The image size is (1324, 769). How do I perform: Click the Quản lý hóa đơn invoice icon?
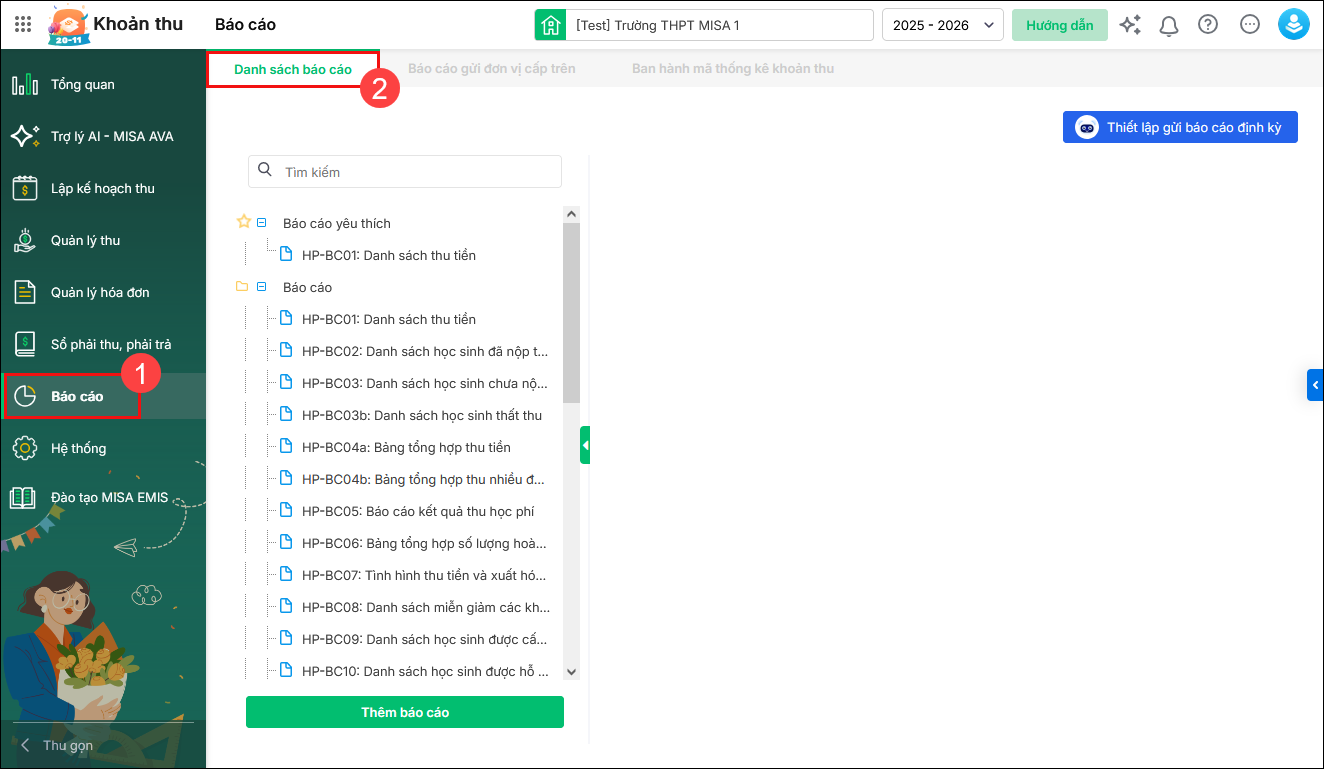25,292
